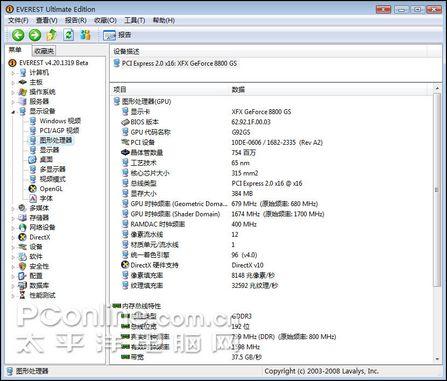Click the 软件 icon in tree

tap(22, 256)
